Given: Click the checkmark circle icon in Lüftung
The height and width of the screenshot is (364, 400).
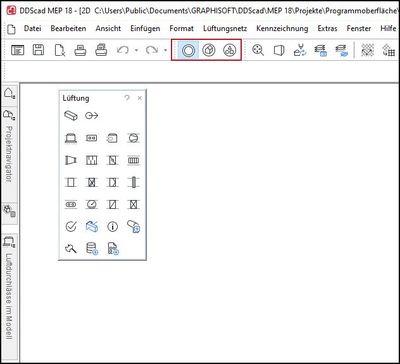Looking at the screenshot, I should tap(71, 227).
